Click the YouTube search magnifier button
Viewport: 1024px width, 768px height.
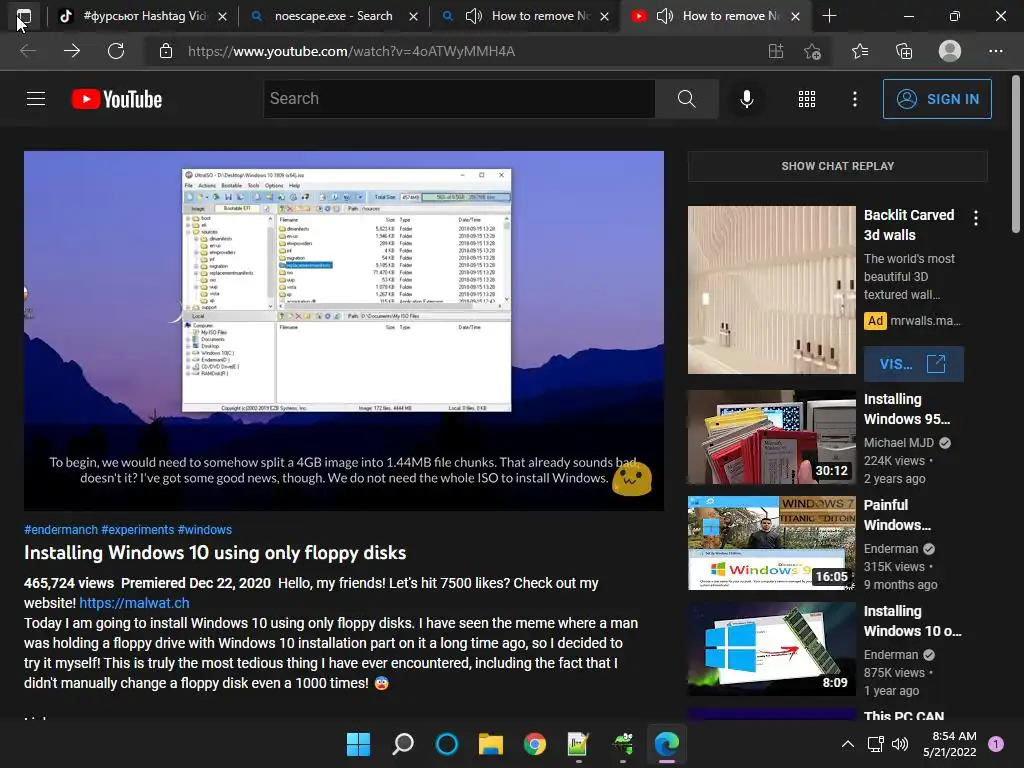click(x=686, y=99)
